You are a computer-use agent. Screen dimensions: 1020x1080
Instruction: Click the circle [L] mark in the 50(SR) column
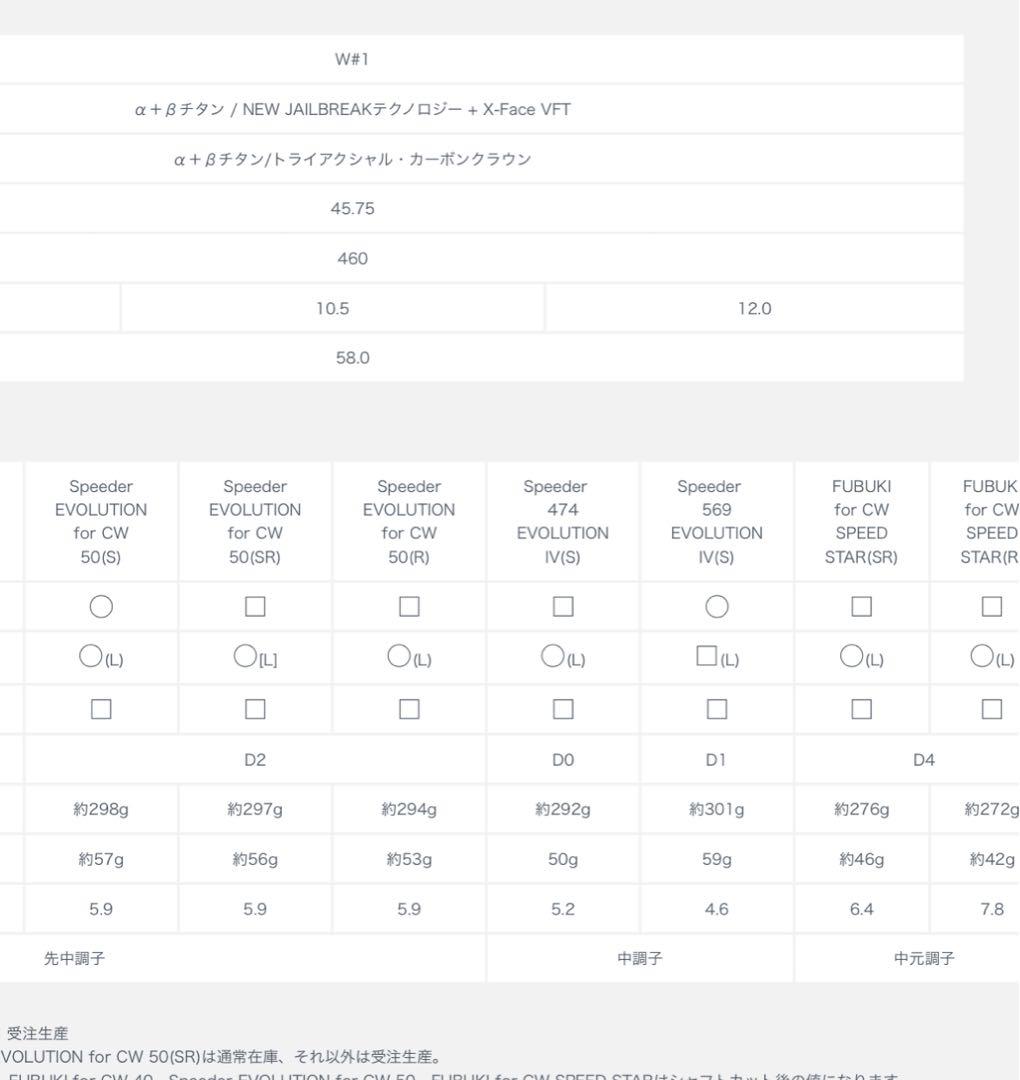[255, 657]
